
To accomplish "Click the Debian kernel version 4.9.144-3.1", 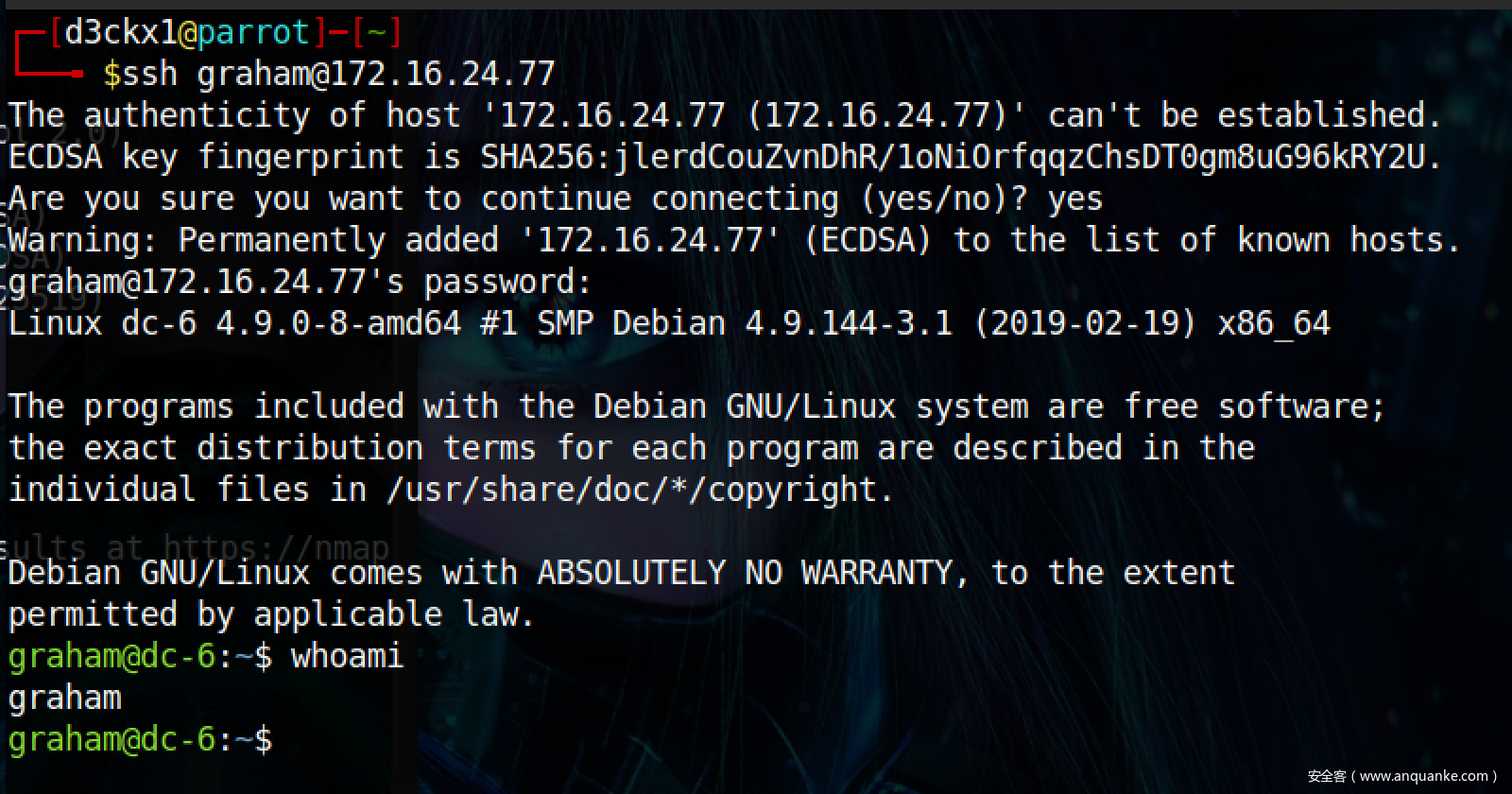I will click(848, 323).
